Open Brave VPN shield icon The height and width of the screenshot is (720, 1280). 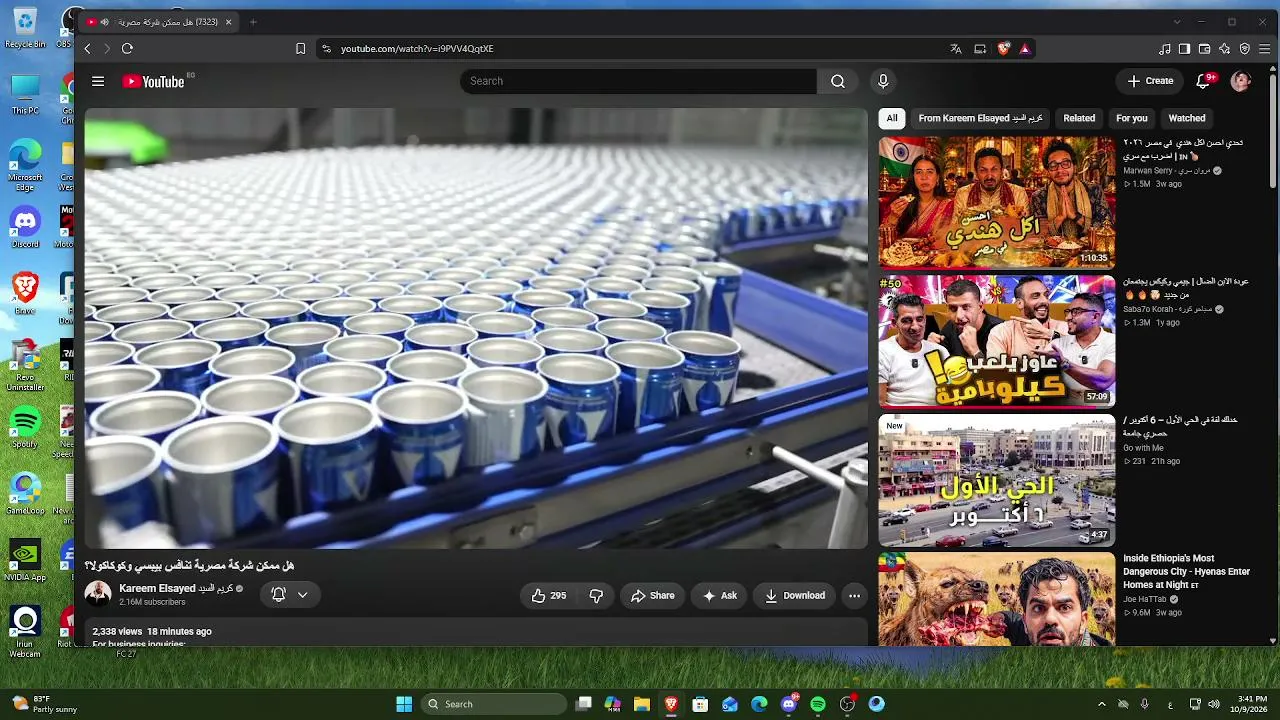point(1245,48)
